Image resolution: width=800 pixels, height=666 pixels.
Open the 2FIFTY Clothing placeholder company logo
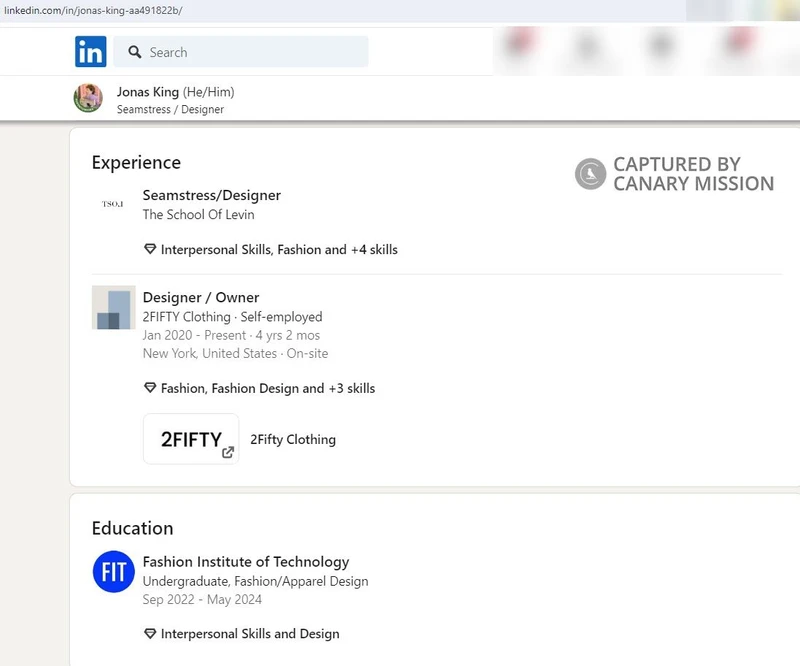tap(114, 307)
